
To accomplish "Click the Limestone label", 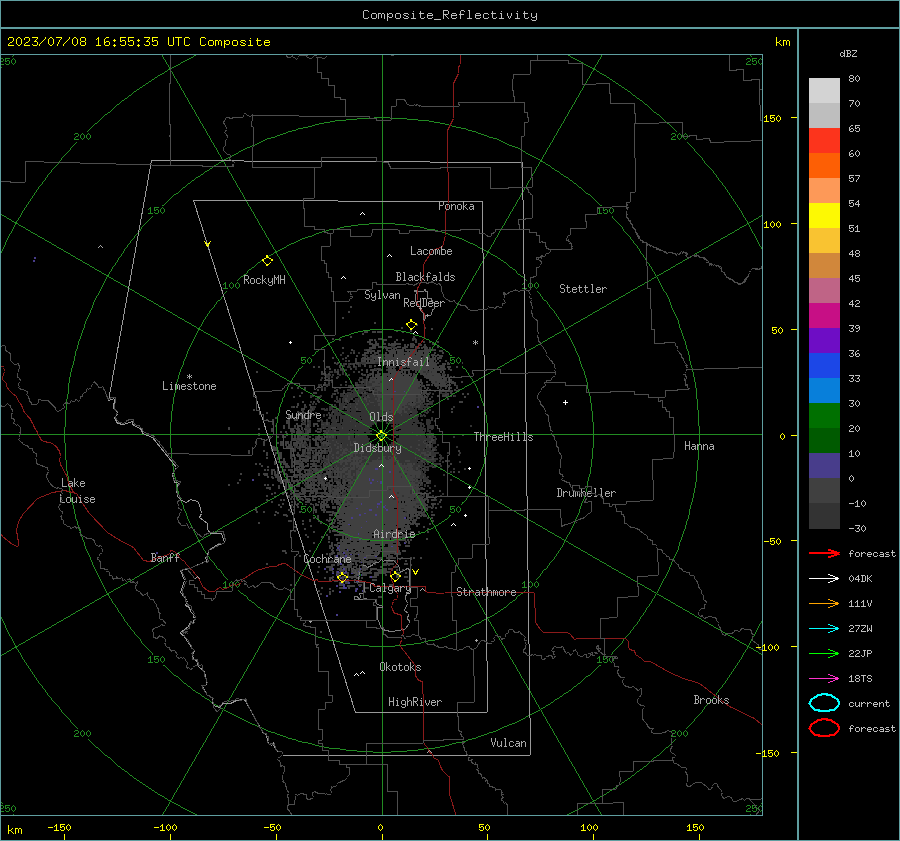I will [189, 386].
